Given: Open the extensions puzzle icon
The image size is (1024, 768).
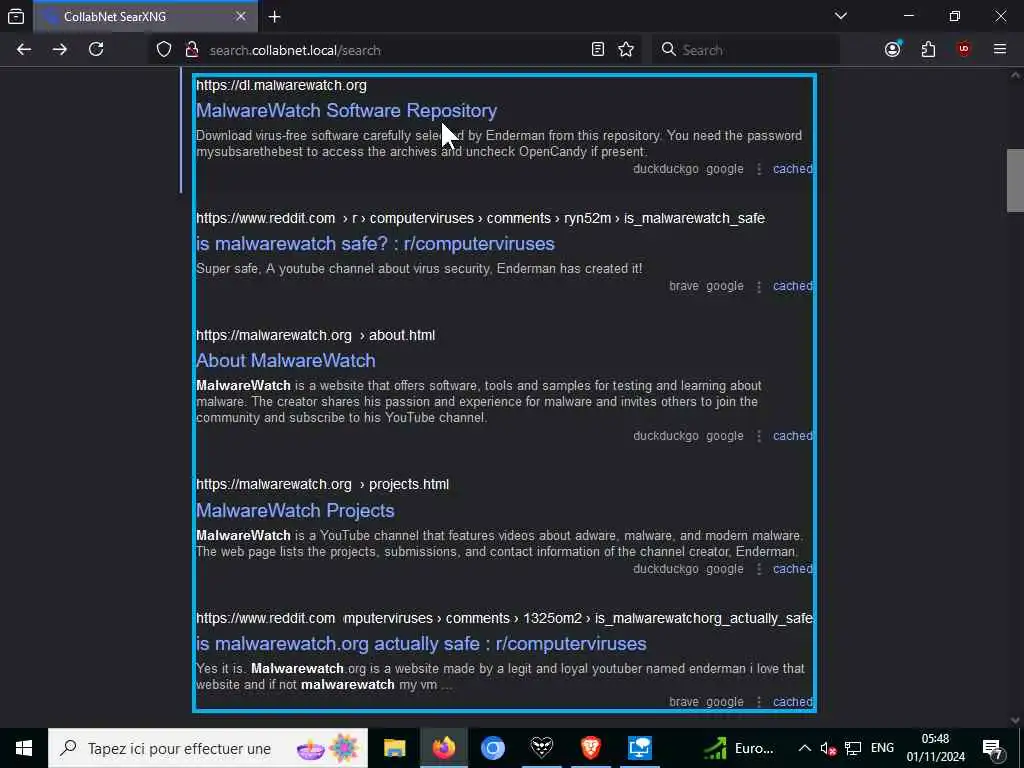Looking at the screenshot, I should (928, 50).
